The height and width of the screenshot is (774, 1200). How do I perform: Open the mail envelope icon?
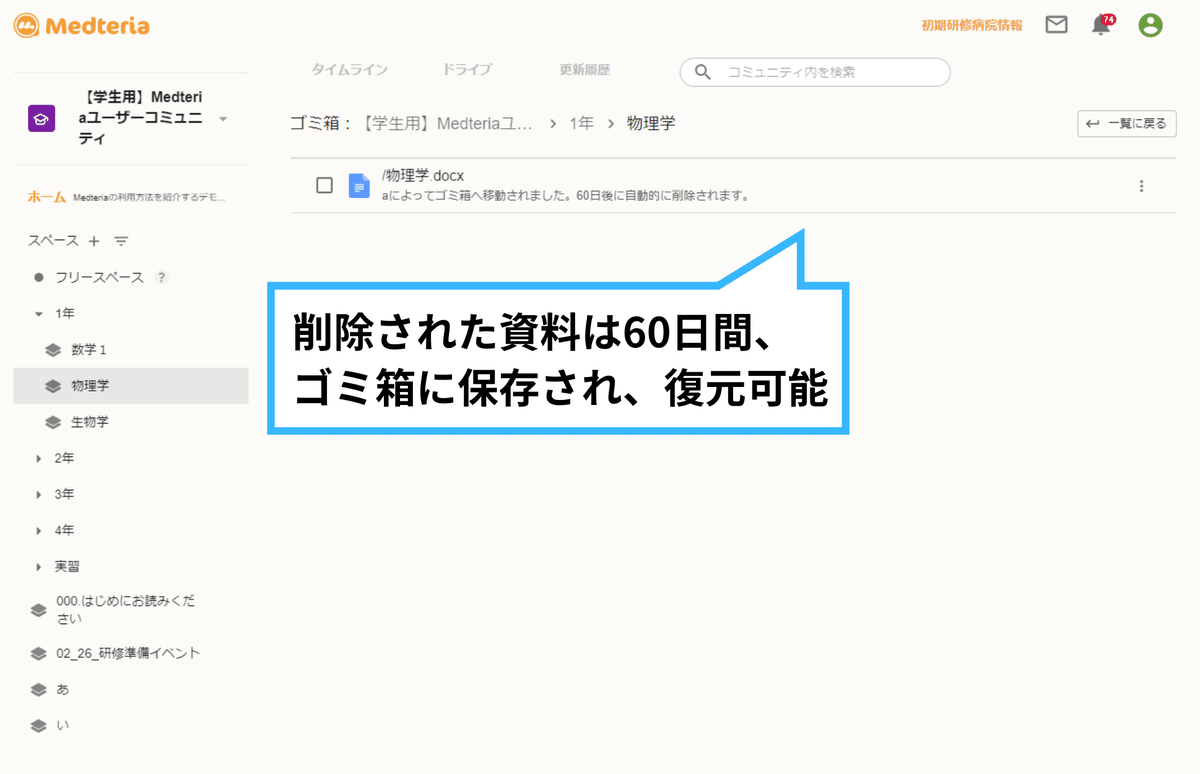(1056, 25)
